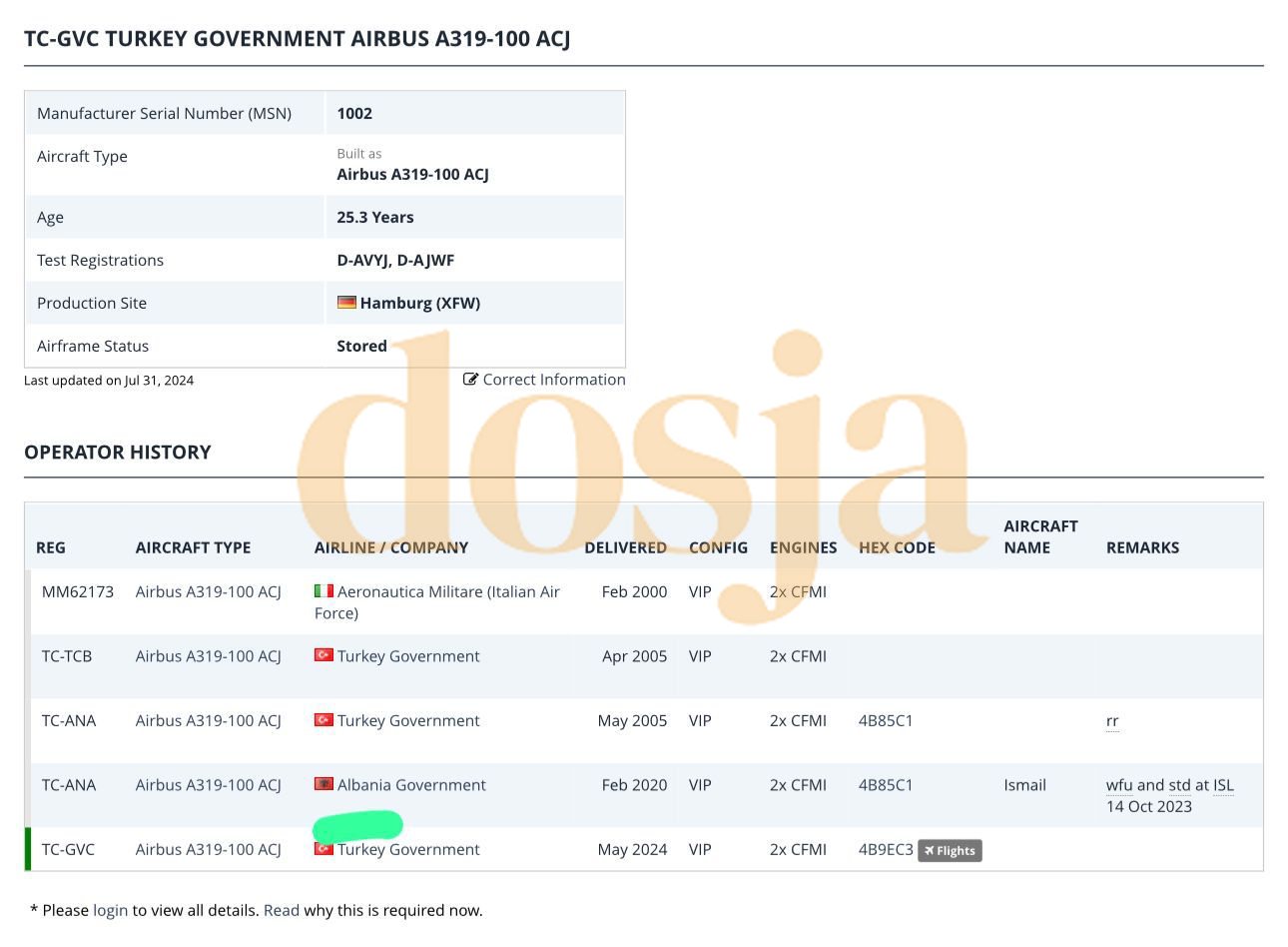Click the Turkish flag in TC-TCB row

323,655
